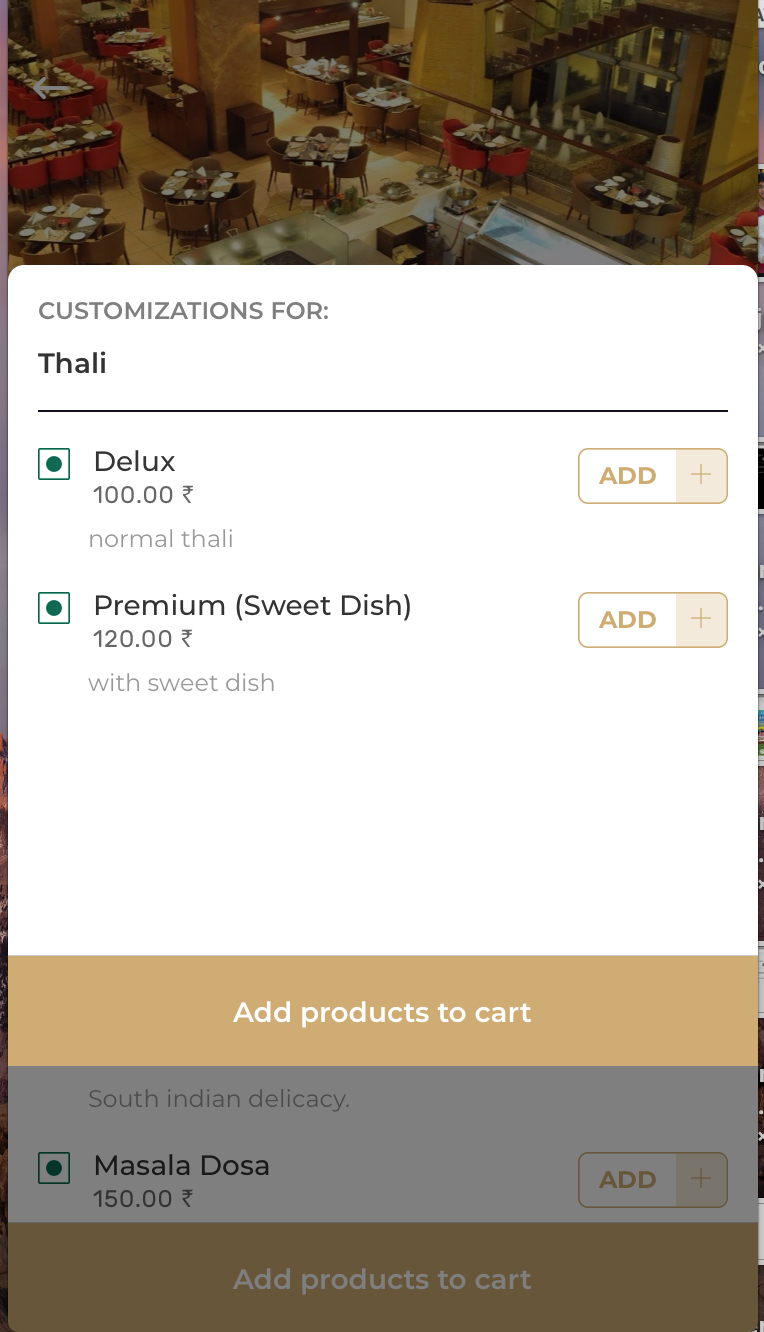The width and height of the screenshot is (764, 1332).
Task: Click the 'with sweet dish' description text
Action: point(181,684)
